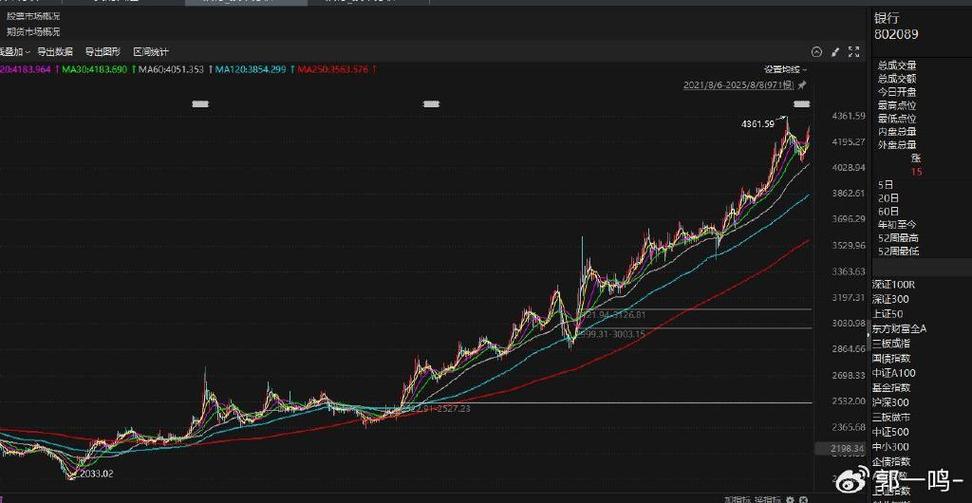This screenshot has height=503, width=972.
Task: Open the 叠加 overlay dropdown
Action: point(14,52)
